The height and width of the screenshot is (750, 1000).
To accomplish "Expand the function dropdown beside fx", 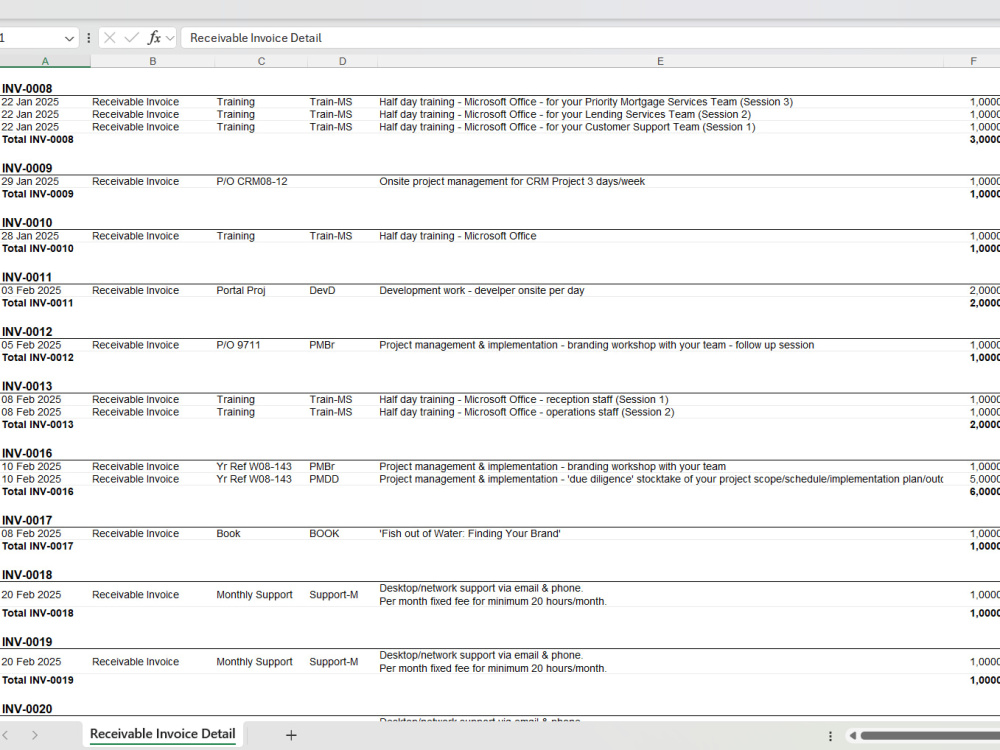I will pos(170,38).
